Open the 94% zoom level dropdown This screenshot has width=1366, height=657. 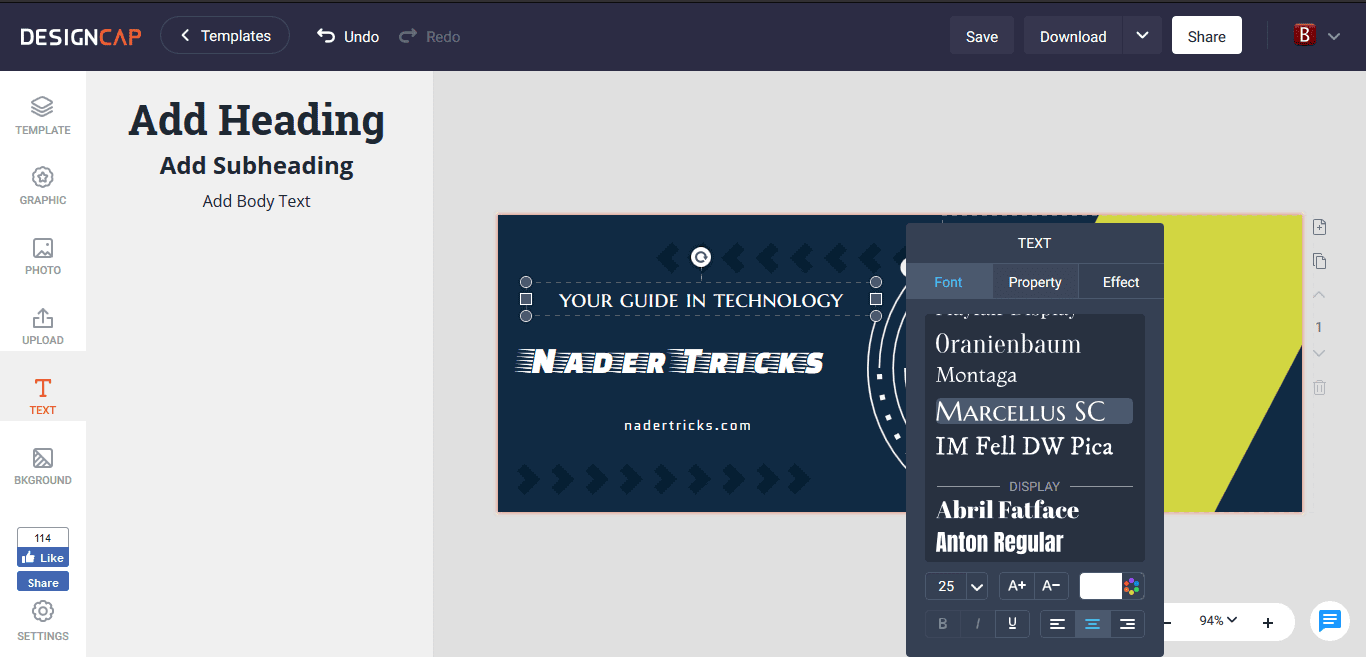click(1219, 621)
